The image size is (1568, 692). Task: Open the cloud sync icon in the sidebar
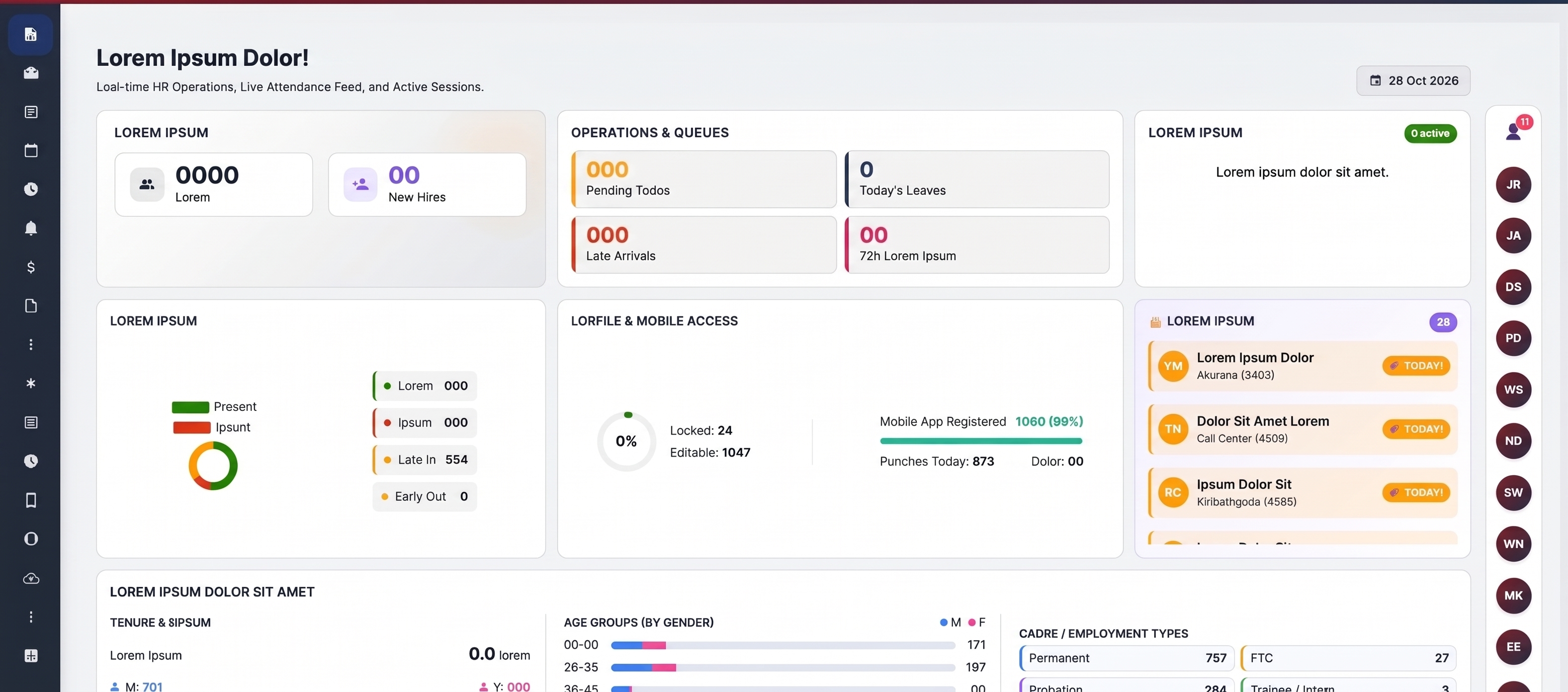(x=31, y=578)
